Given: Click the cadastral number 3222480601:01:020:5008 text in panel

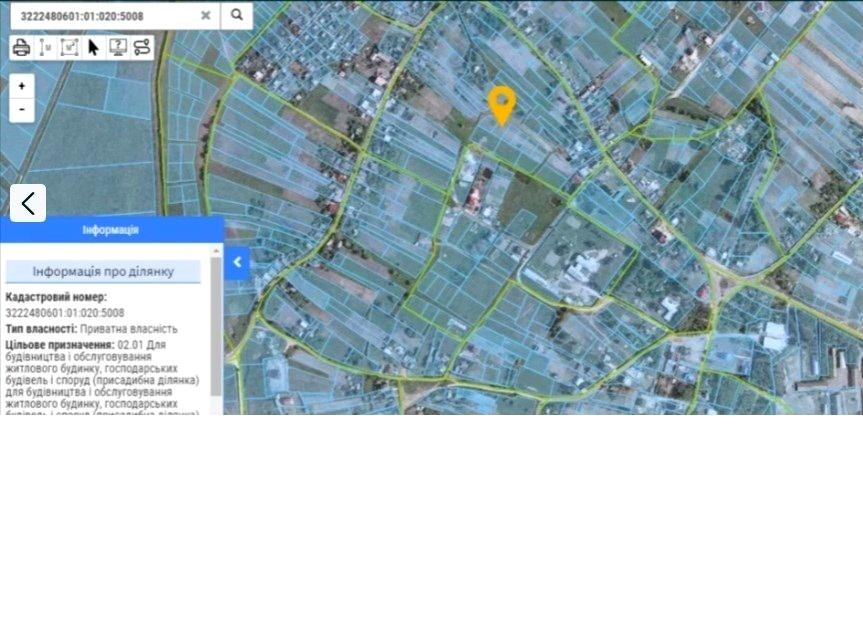Looking at the screenshot, I should tap(64, 313).
